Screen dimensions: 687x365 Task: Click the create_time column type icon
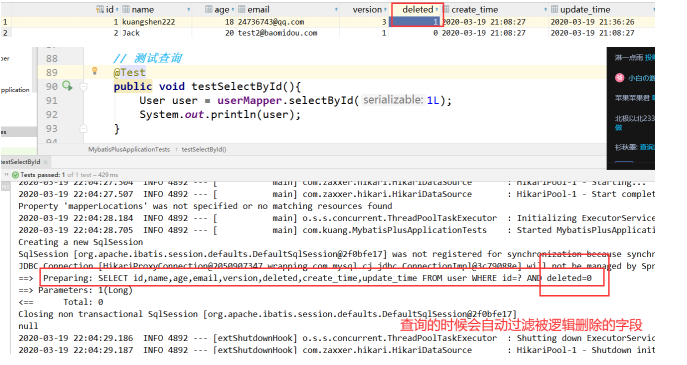tap(446, 9)
